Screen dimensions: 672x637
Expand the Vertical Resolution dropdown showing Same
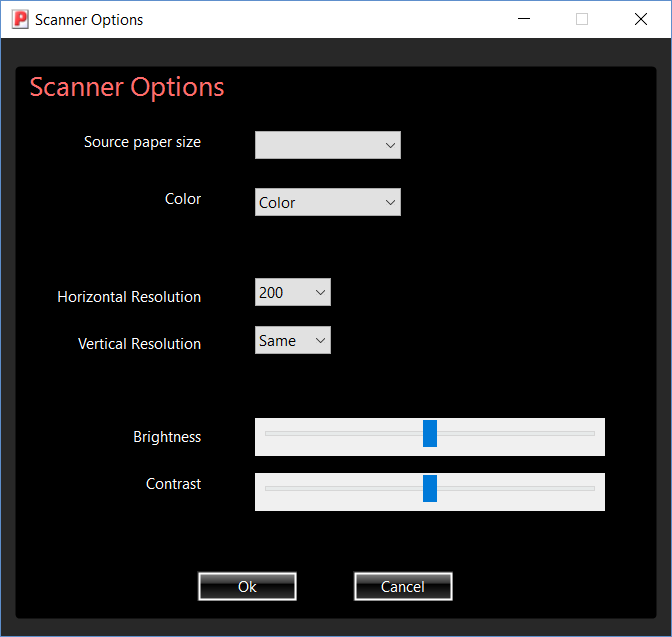click(292, 340)
